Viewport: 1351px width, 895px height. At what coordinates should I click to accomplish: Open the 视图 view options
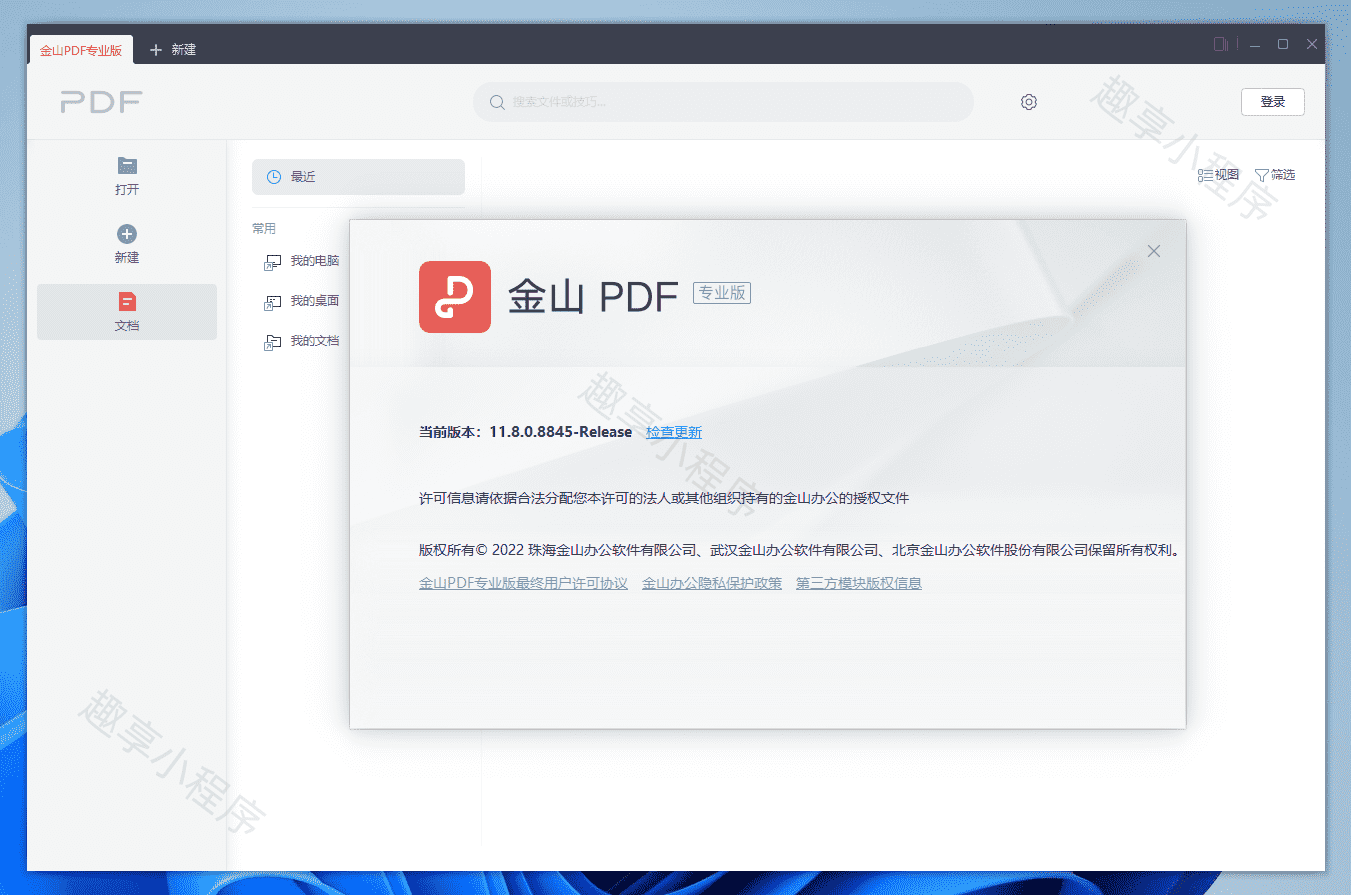point(1218,175)
